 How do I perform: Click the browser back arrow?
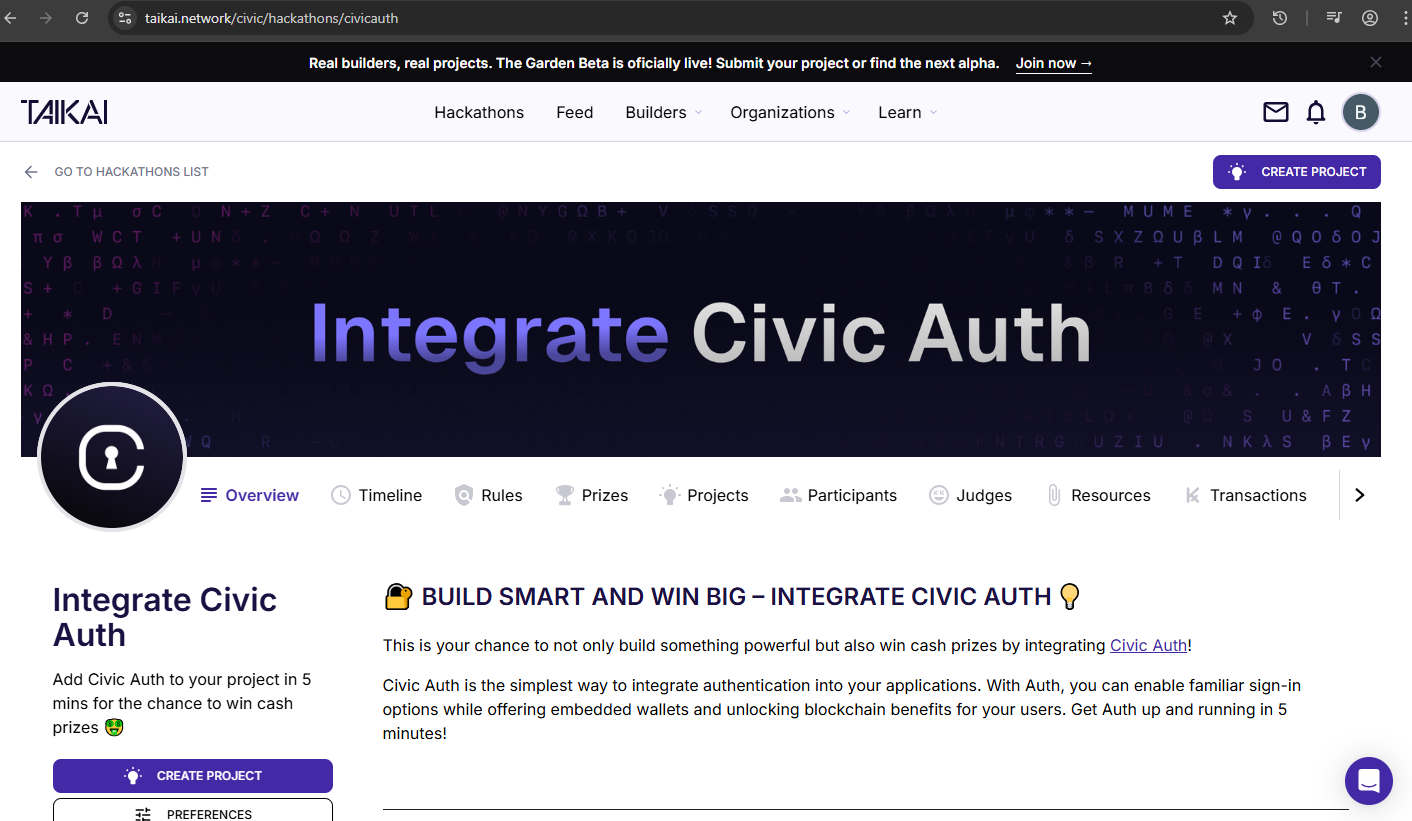pos(10,18)
